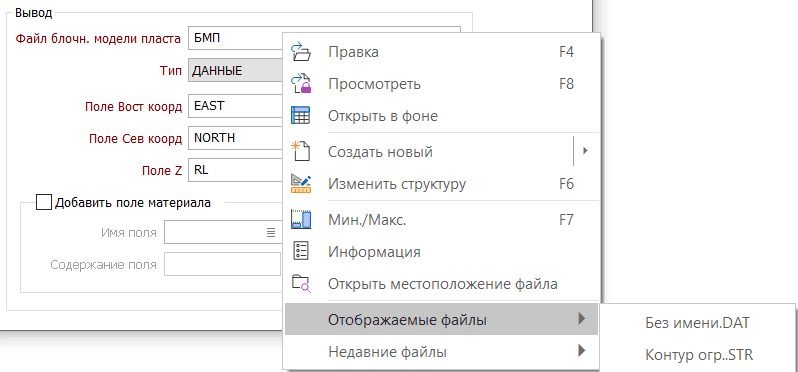This screenshot has width=798, height=372.
Task: Choose Без имени.DAT from displayed files
Action: click(x=697, y=322)
